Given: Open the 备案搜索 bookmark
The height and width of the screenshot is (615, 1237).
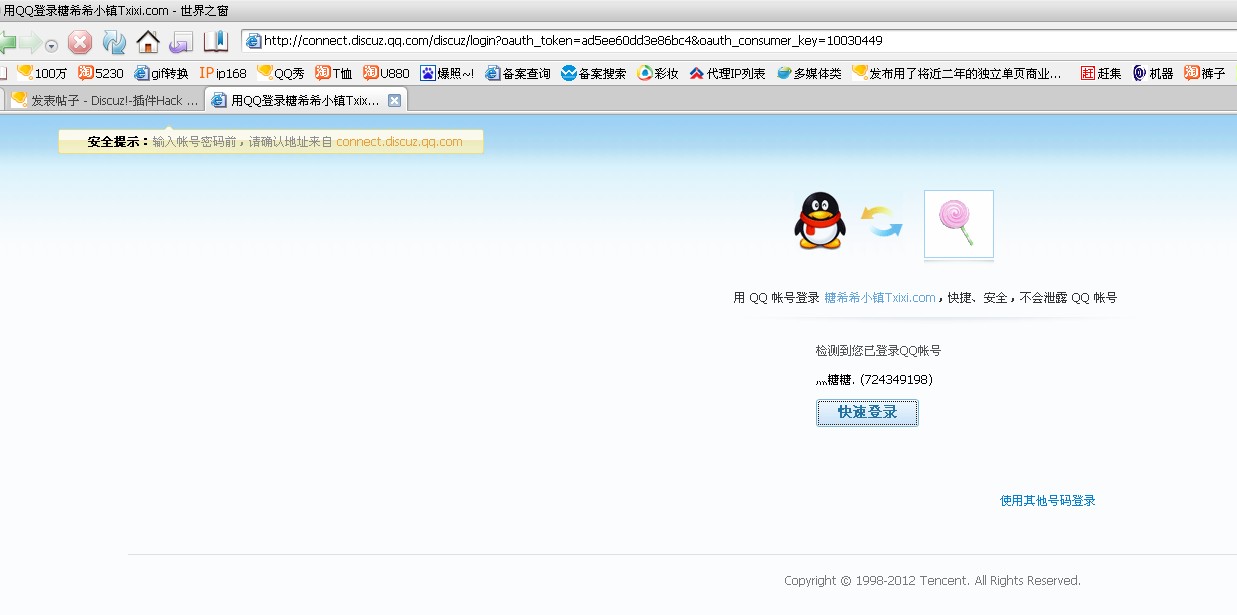Looking at the screenshot, I should pyautogui.click(x=594, y=73).
